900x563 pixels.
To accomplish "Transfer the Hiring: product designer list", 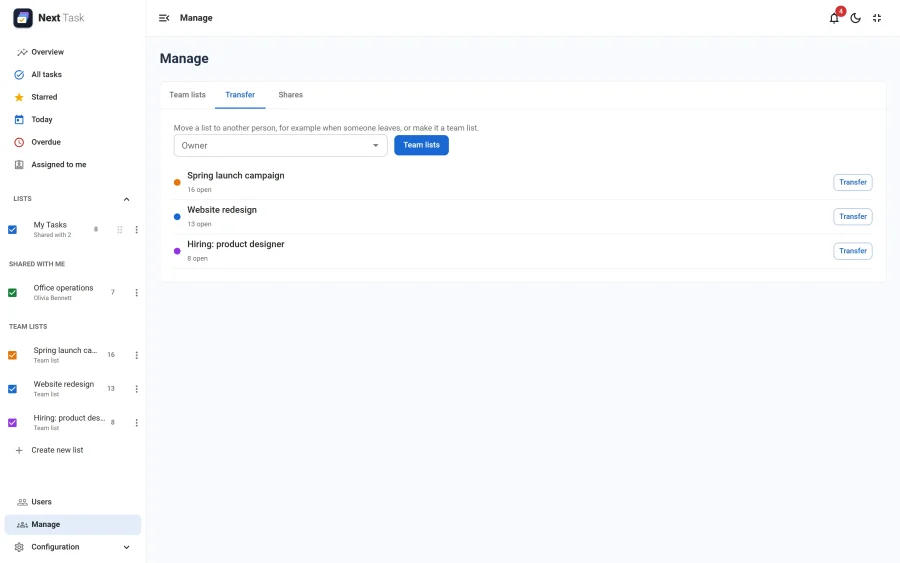I will pos(853,251).
